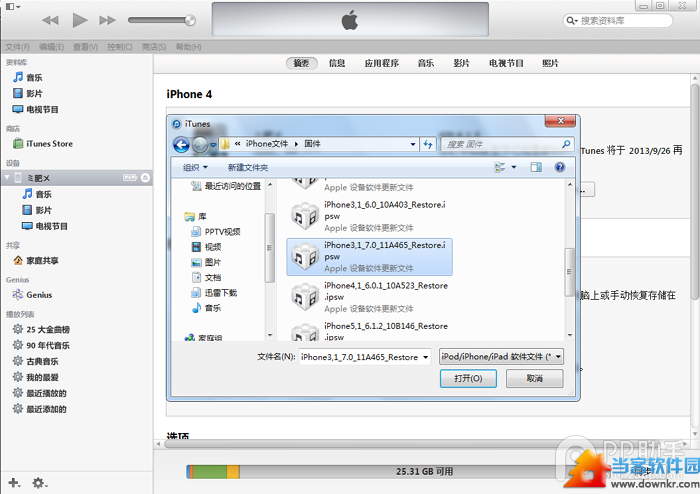Select 迅雷下载 library folder
This screenshot has width=700, height=494.
pyautogui.click(x=214, y=293)
